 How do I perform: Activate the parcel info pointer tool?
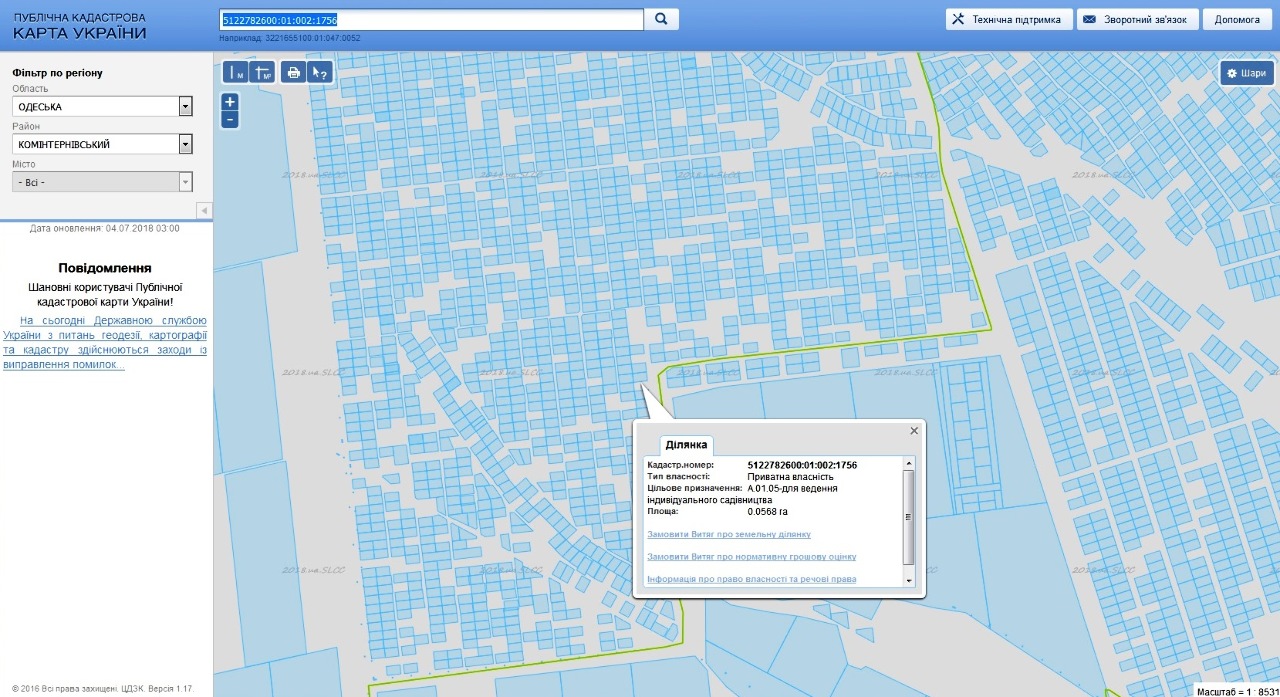coord(319,72)
